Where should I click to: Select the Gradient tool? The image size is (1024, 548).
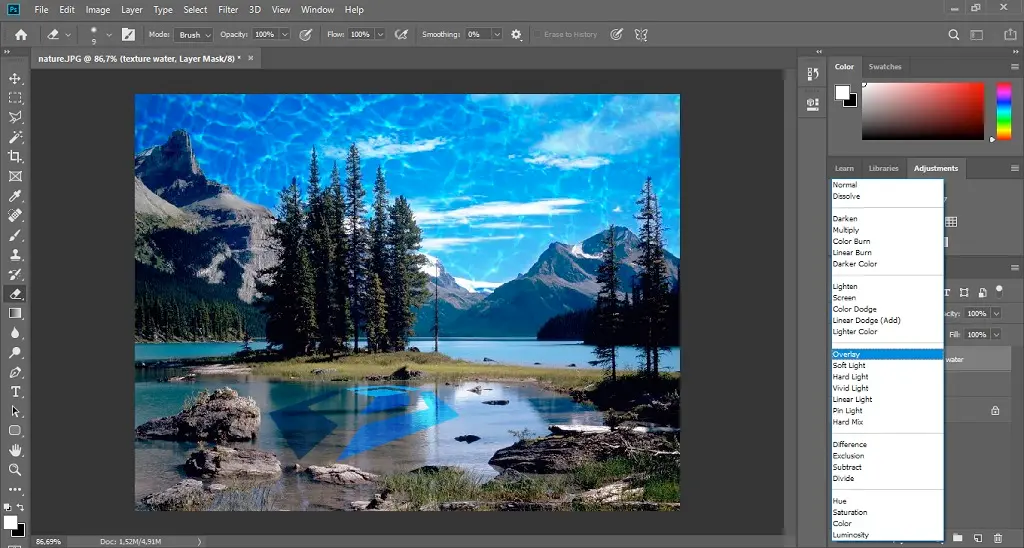pyautogui.click(x=15, y=314)
